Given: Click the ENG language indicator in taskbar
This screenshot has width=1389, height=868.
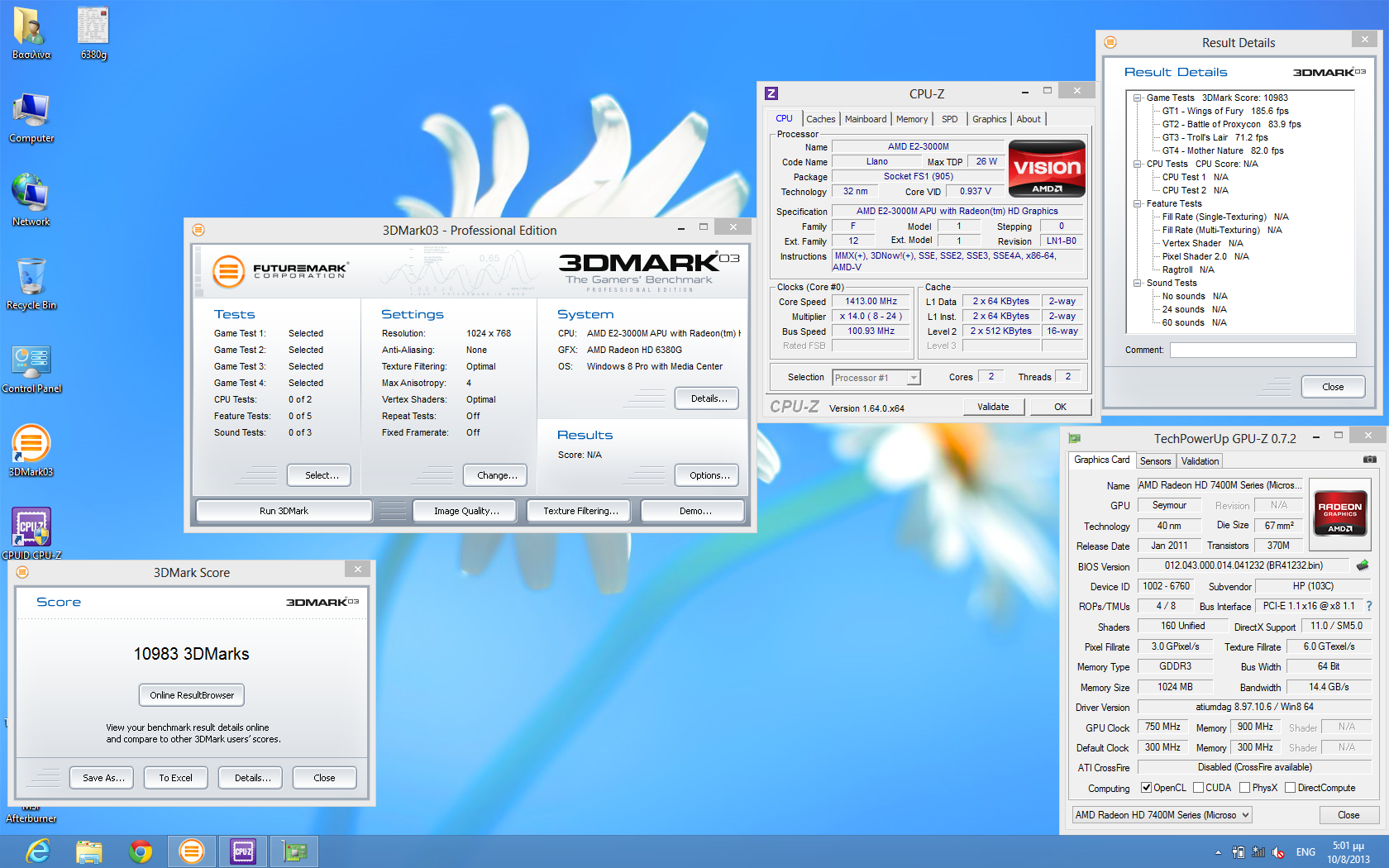Looking at the screenshot, I should pos(1305,852).
